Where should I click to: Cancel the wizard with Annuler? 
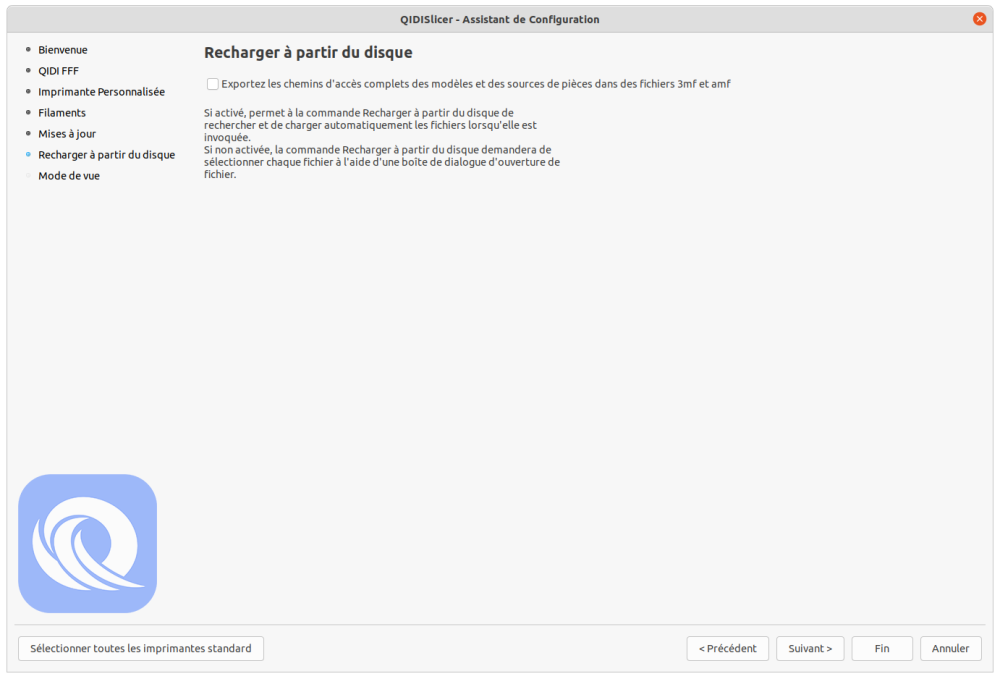pos(950,648)
